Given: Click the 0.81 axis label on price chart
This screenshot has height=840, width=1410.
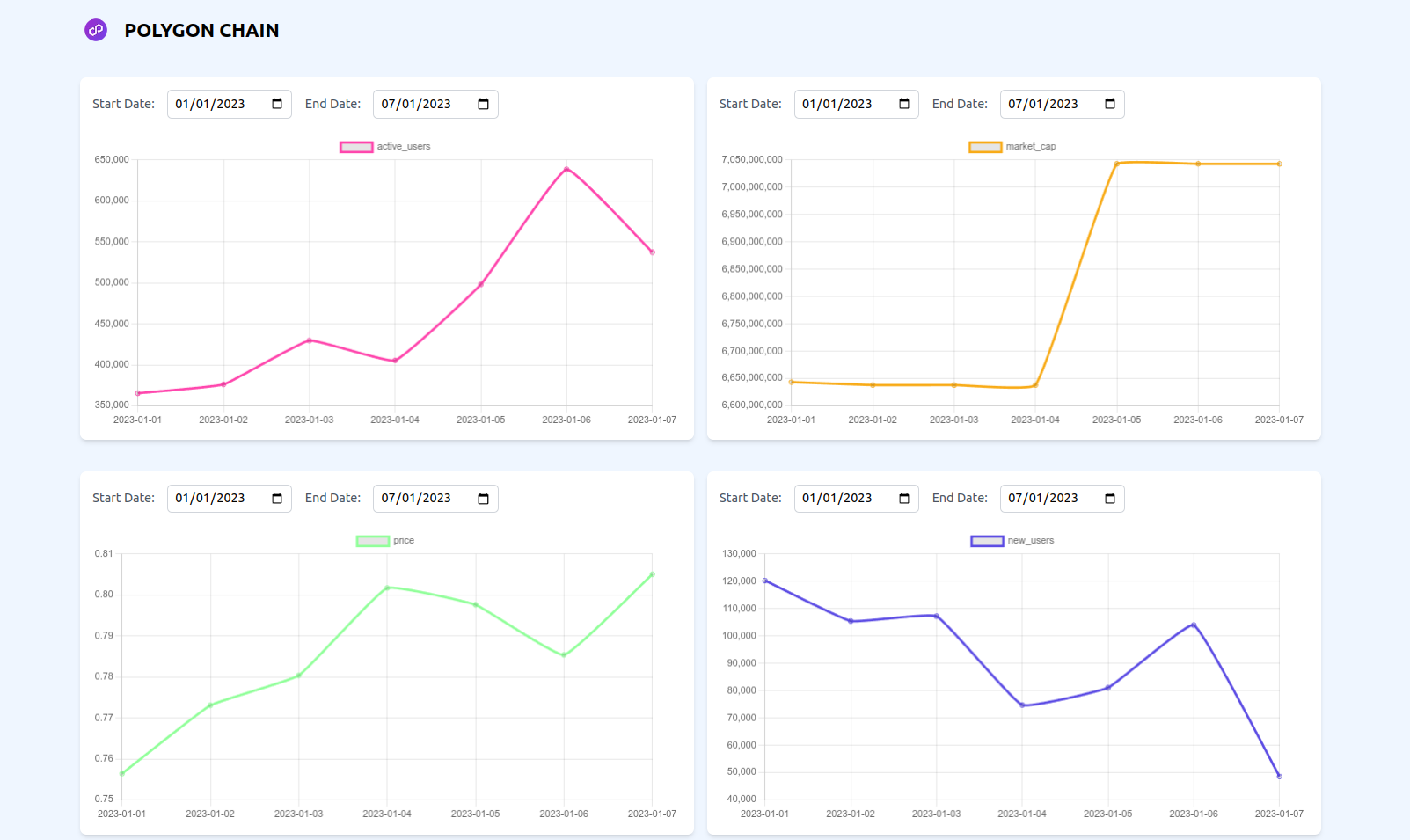Looking at the screenshot, I should click(x=104, y=554).
